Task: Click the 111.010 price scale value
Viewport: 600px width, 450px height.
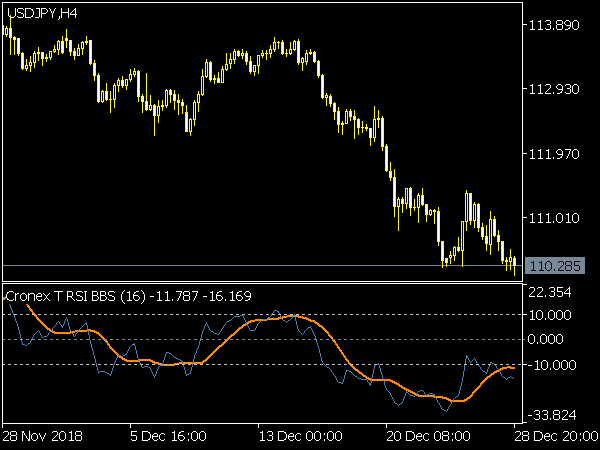Action: click(554, 218)
